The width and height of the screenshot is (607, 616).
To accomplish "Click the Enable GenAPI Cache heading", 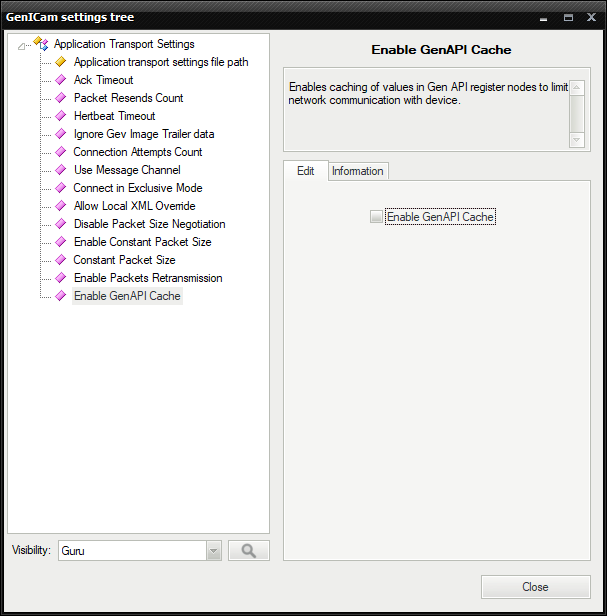I will coord(441,50).
